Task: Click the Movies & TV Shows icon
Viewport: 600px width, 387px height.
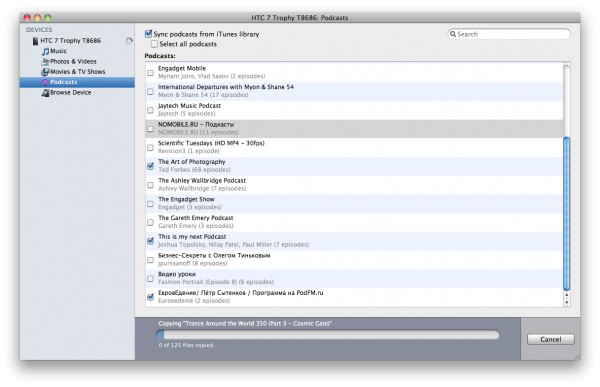Action: click(45, 72)
